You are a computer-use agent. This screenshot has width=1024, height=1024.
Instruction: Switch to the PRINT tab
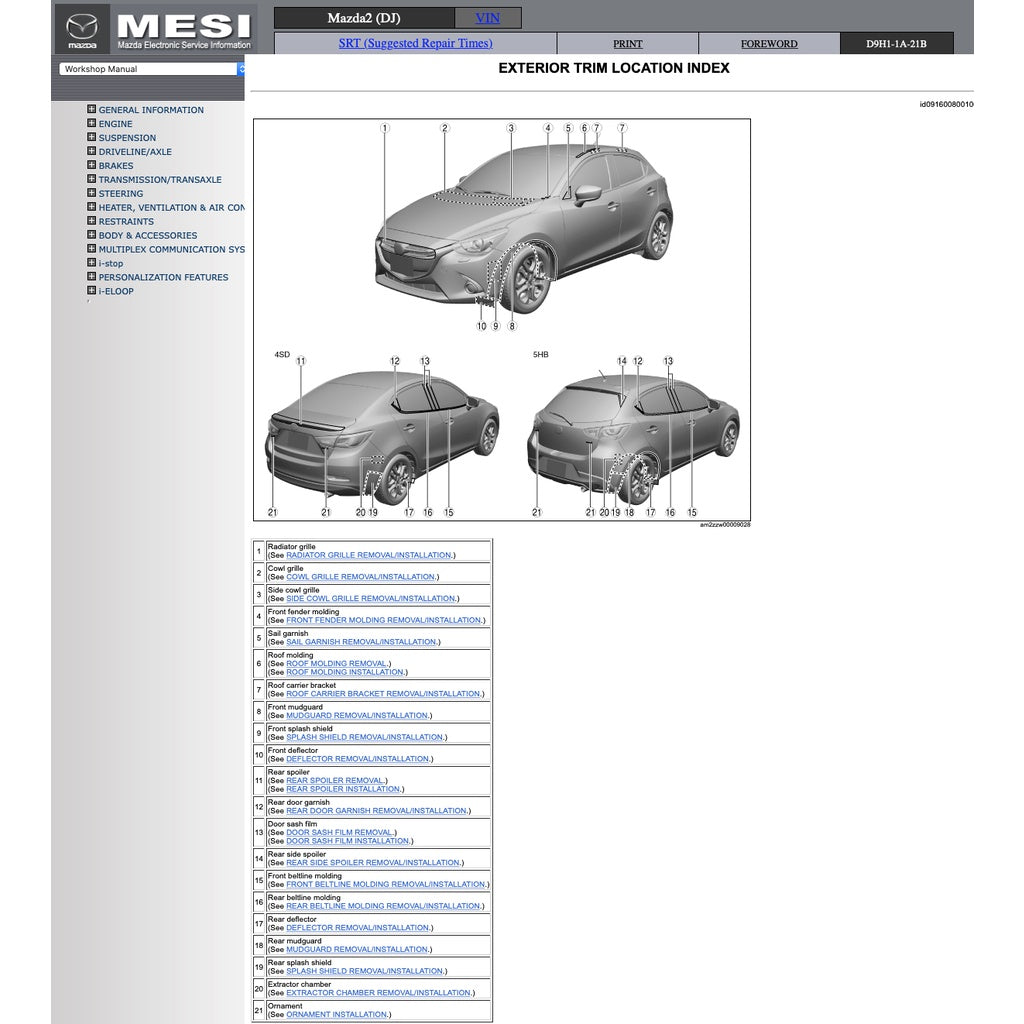[x=627, y=43]
